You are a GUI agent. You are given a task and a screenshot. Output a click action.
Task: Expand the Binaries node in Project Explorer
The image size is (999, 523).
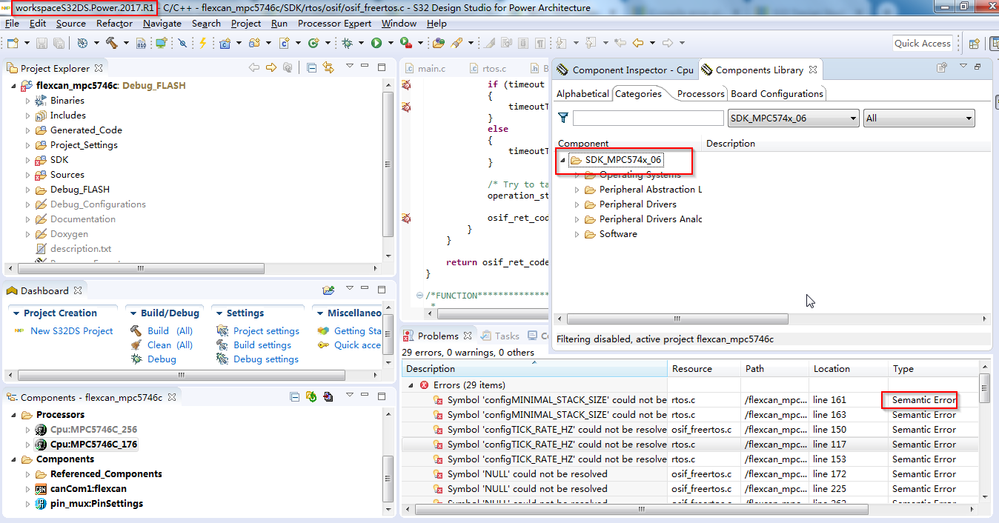click(x=27, y=101)
